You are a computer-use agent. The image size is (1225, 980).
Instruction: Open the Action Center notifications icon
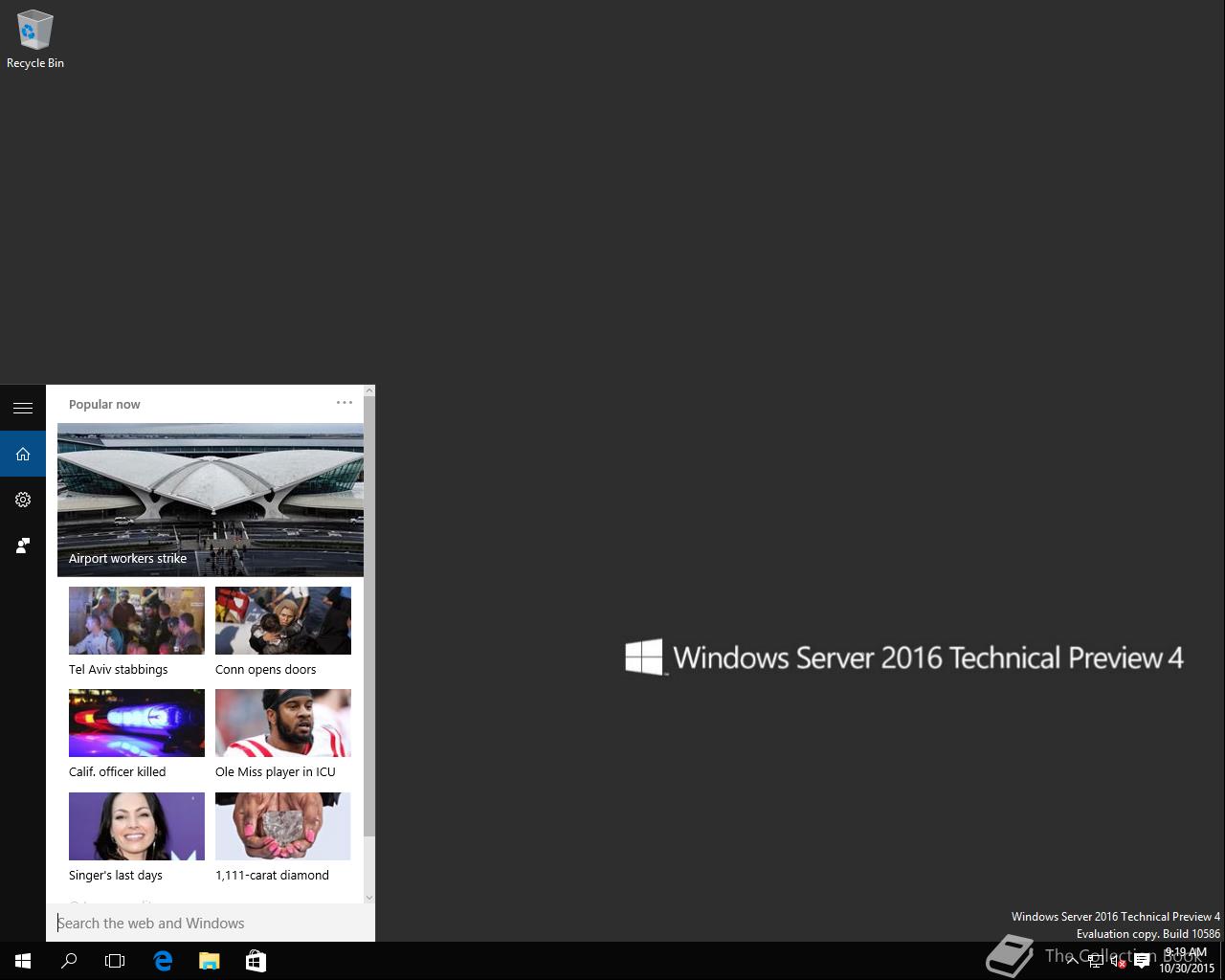pos(1142,961)
